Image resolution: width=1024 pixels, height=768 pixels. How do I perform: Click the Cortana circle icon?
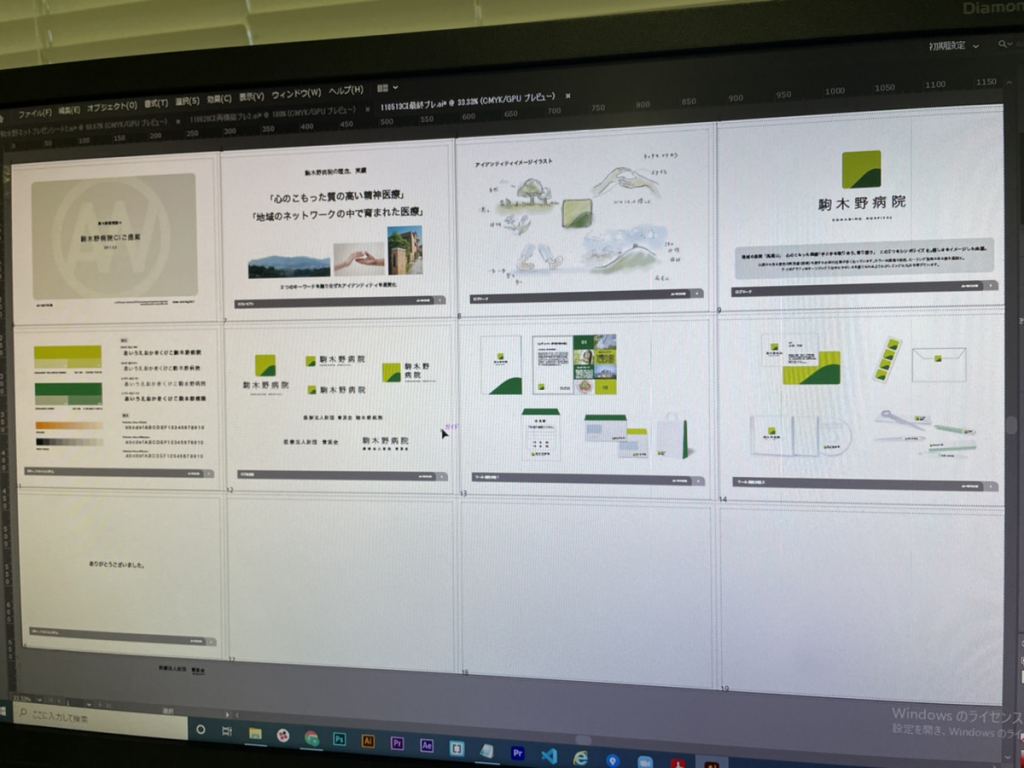point(201,730)
